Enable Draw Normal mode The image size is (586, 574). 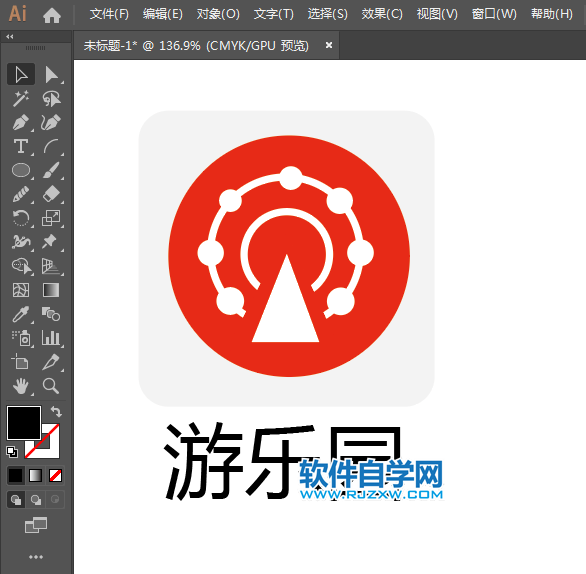click(16, 499)
